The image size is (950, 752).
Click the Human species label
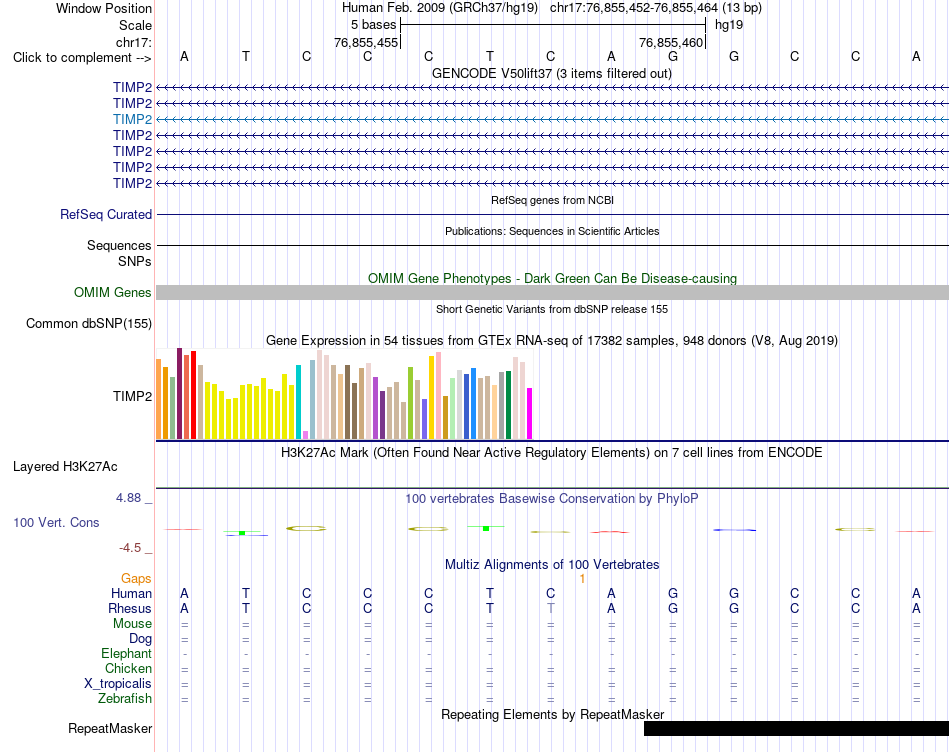(131, 593)
